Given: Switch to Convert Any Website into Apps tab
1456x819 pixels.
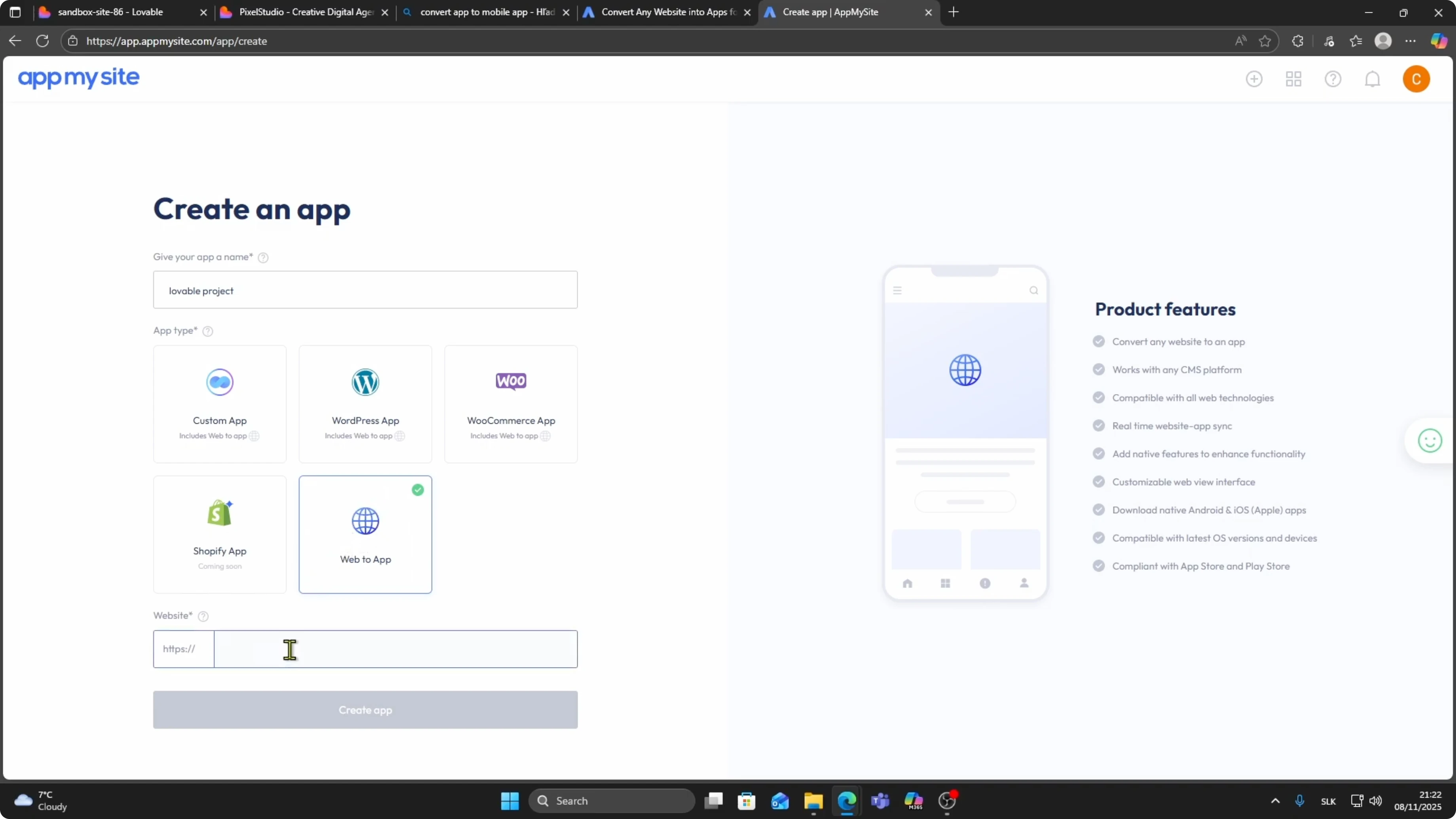Looking at the screenshot, I should 669,12.
